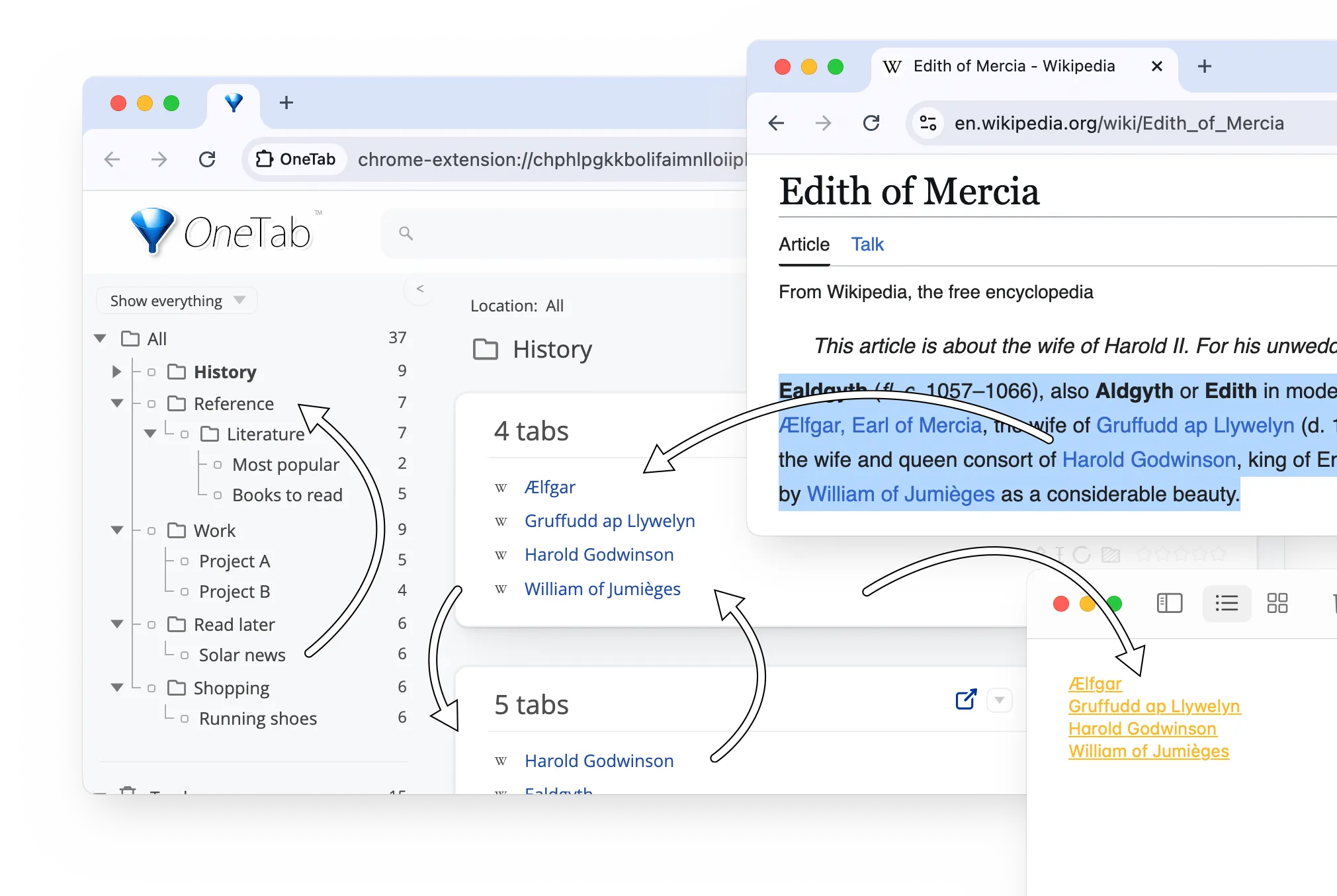The image size is (1337, 896).
Task: Collapse the OneTab sidebar with the chevron
Action: pyautogui.click(x=419, y=289)
